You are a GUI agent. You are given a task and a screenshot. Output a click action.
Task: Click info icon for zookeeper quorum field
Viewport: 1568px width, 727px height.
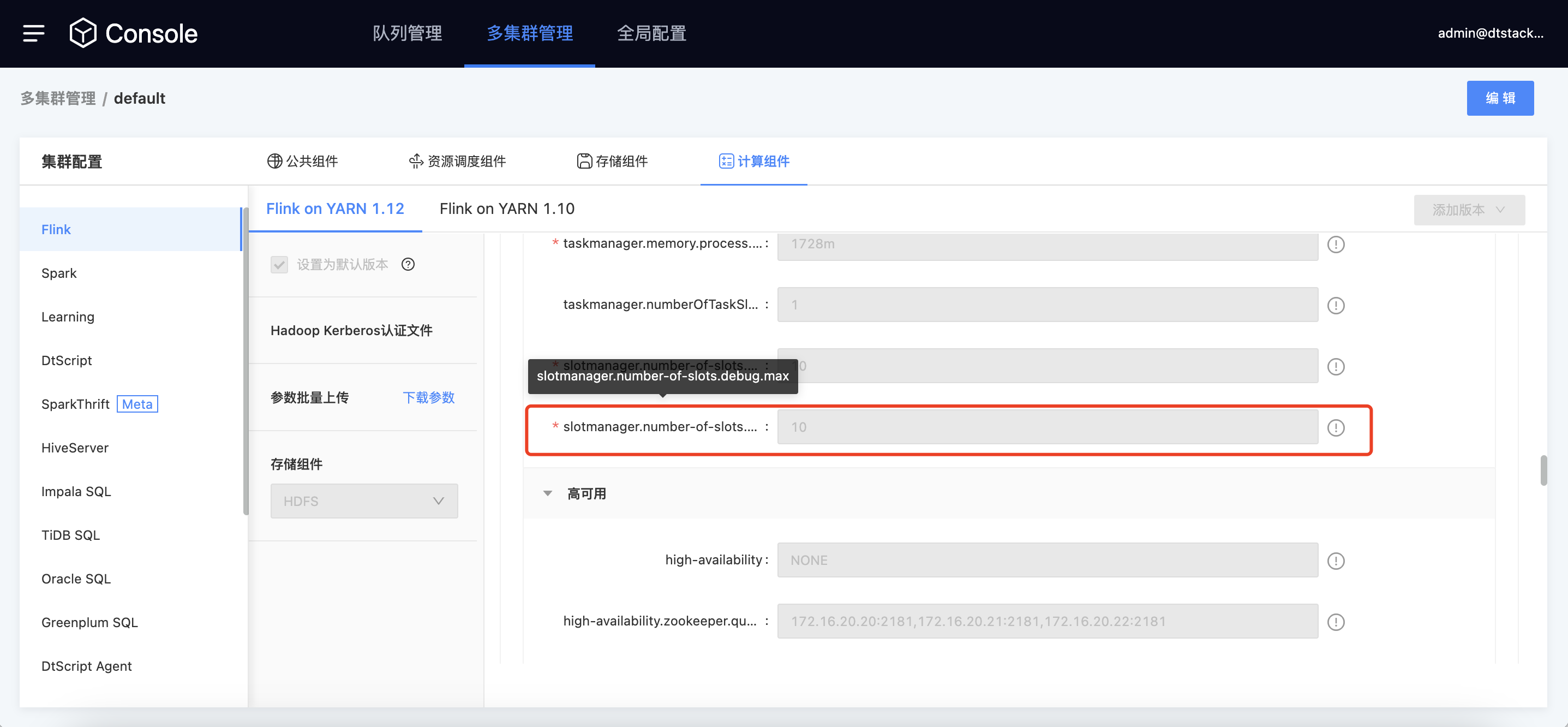pos(1336,622)
